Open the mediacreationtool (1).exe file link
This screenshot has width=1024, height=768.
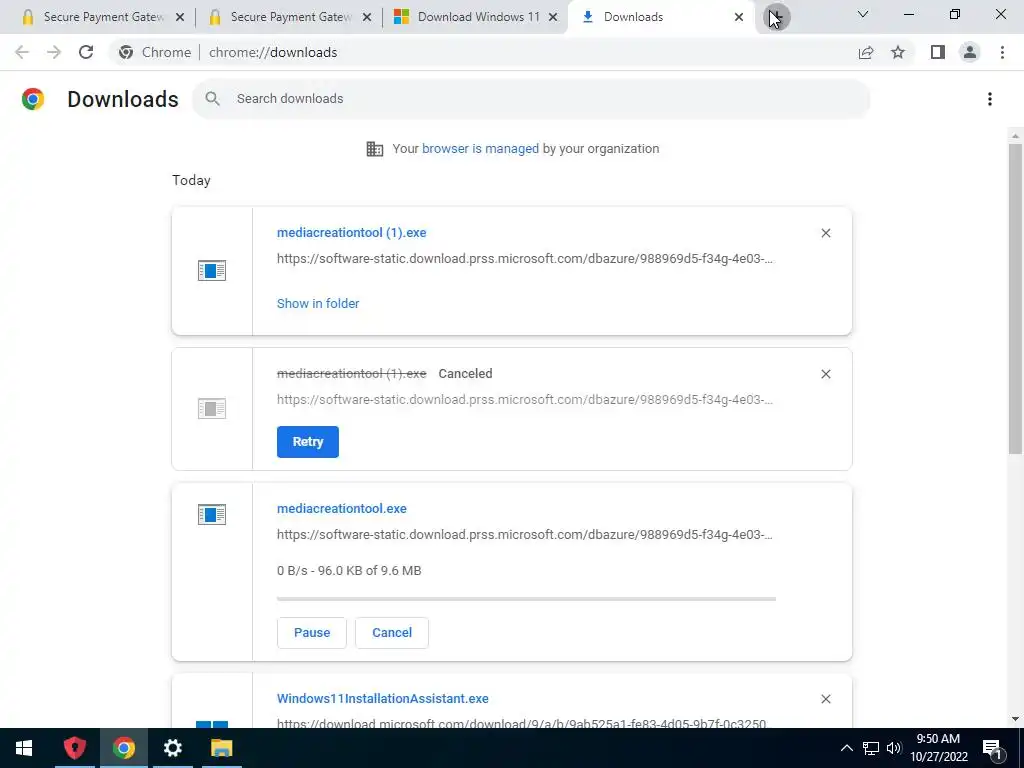(351, 232)
